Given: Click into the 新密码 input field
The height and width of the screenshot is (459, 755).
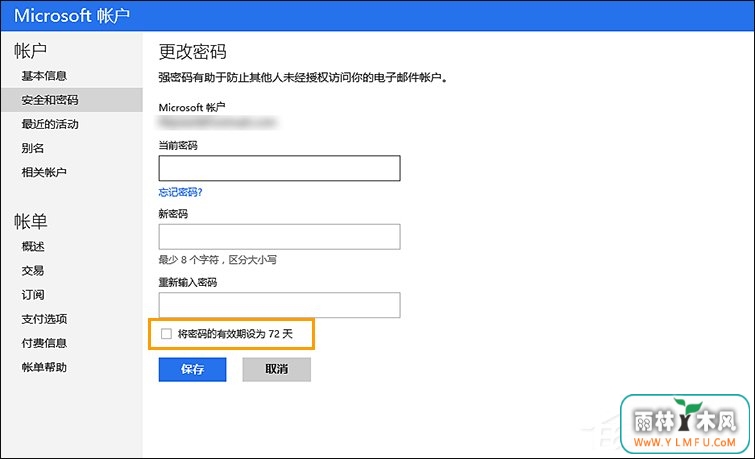Looking at the screenshot, I should pos(279,236).
